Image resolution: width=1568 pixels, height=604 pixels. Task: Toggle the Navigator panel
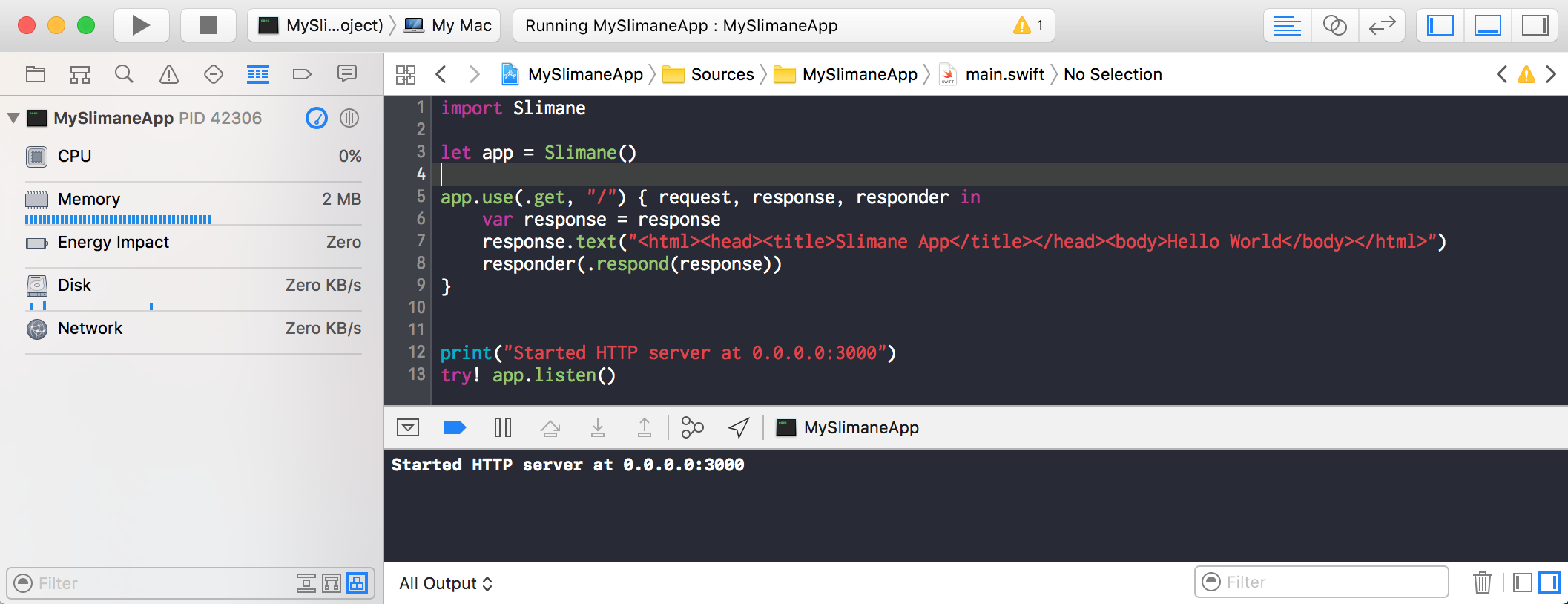tap(1440, 25)
